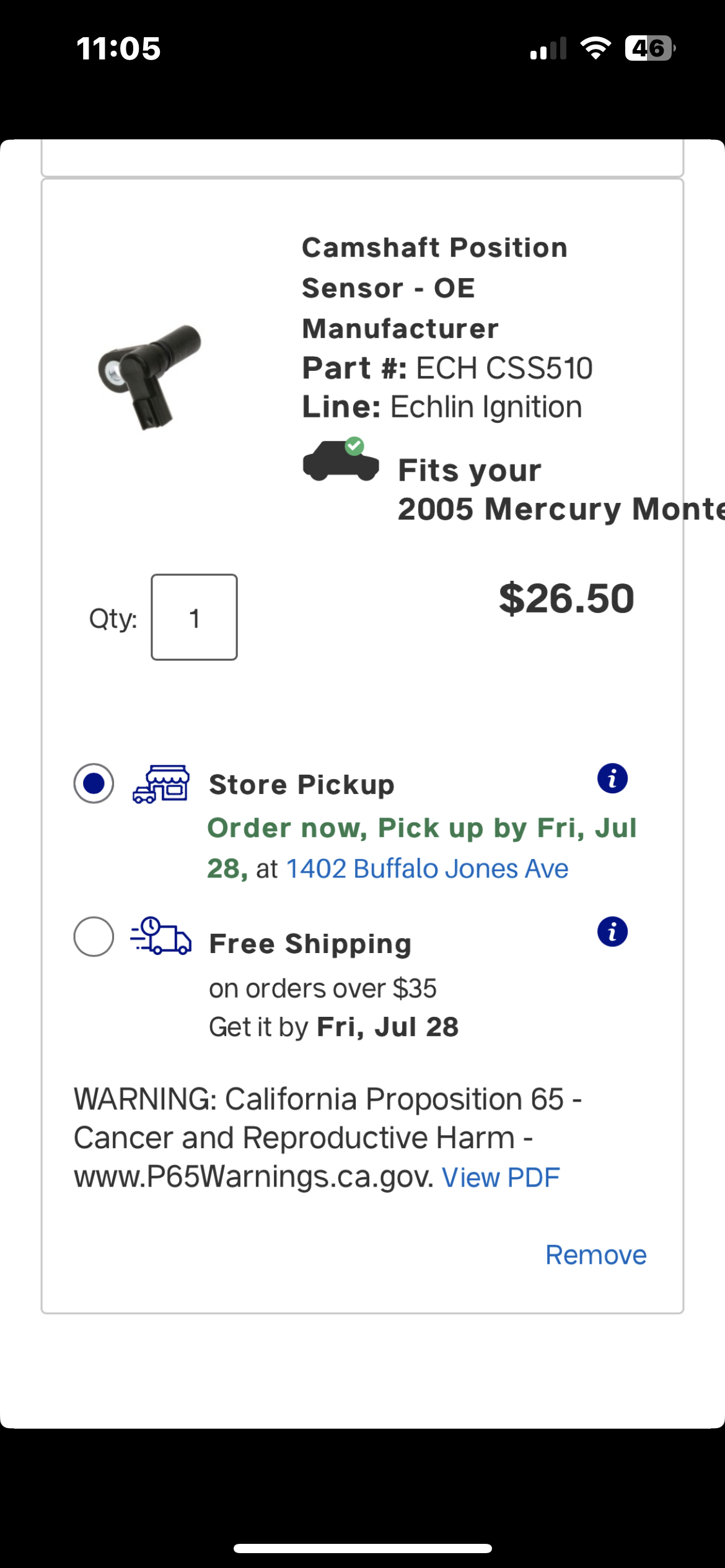Open the 1402 Buffalo Jones Ave link
This screenshot has height=1568, width=725.
[x=427, y=869]
